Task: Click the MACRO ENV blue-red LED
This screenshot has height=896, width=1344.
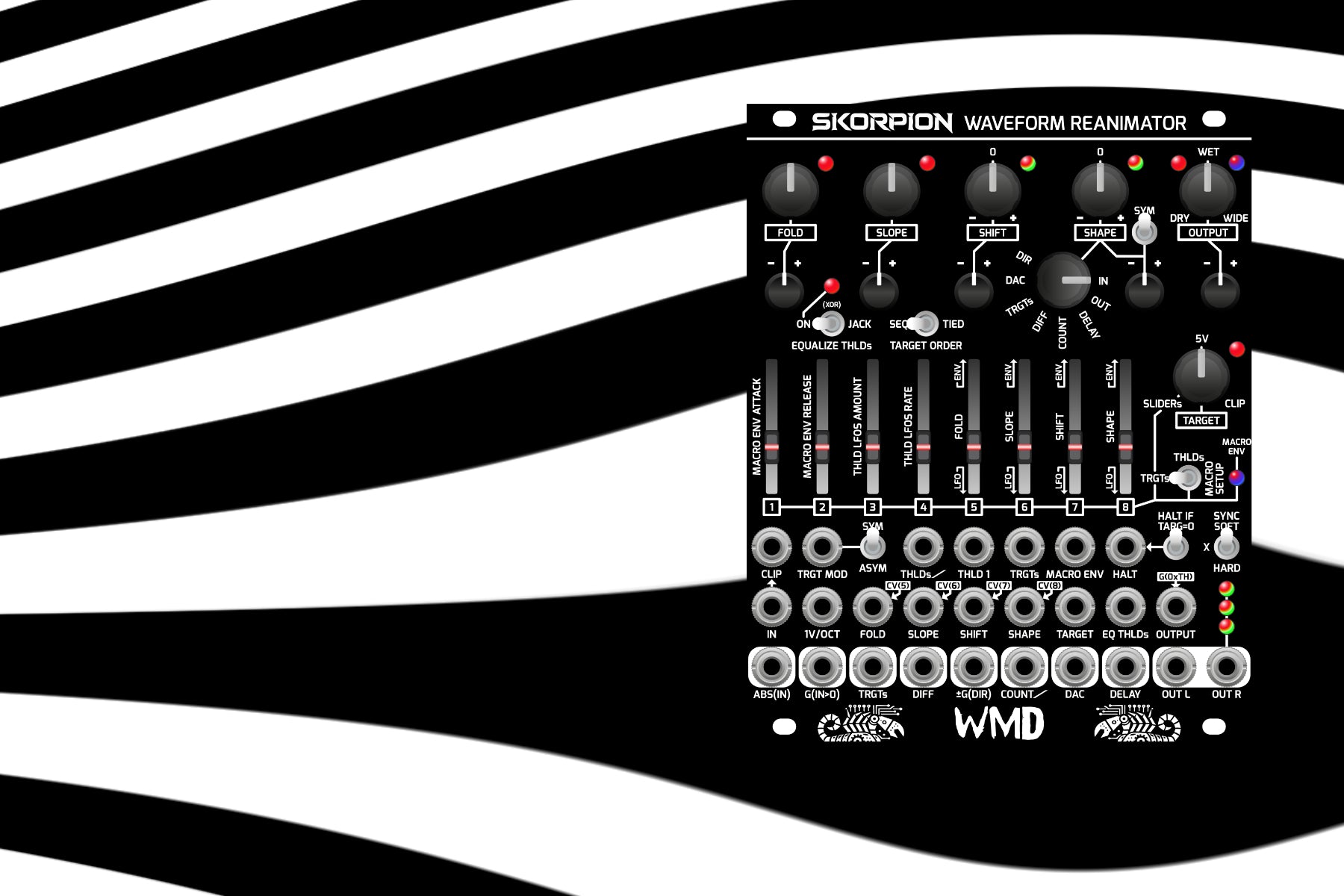Action: click(1236, 478)
